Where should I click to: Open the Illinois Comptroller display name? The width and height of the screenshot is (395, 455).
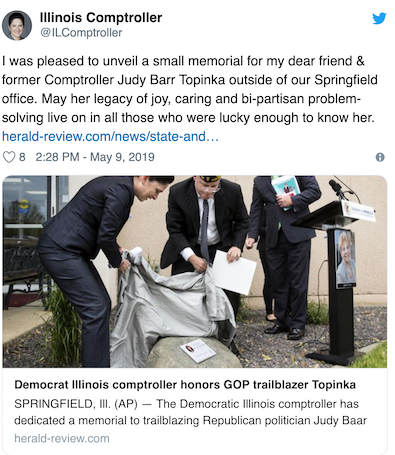(x=101, y=18)
